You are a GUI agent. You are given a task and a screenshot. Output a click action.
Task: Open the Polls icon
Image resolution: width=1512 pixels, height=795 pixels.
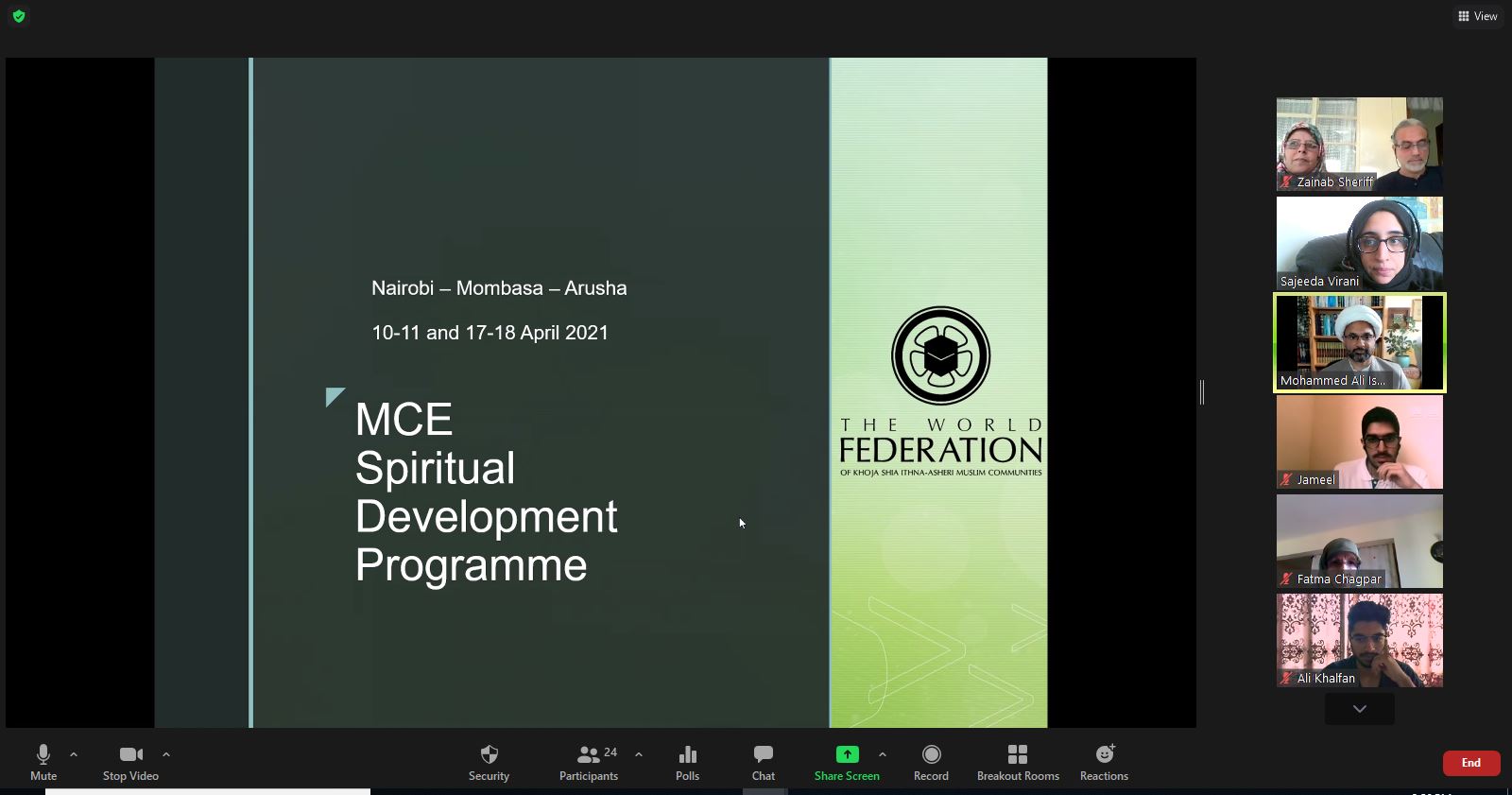(687, 754)
